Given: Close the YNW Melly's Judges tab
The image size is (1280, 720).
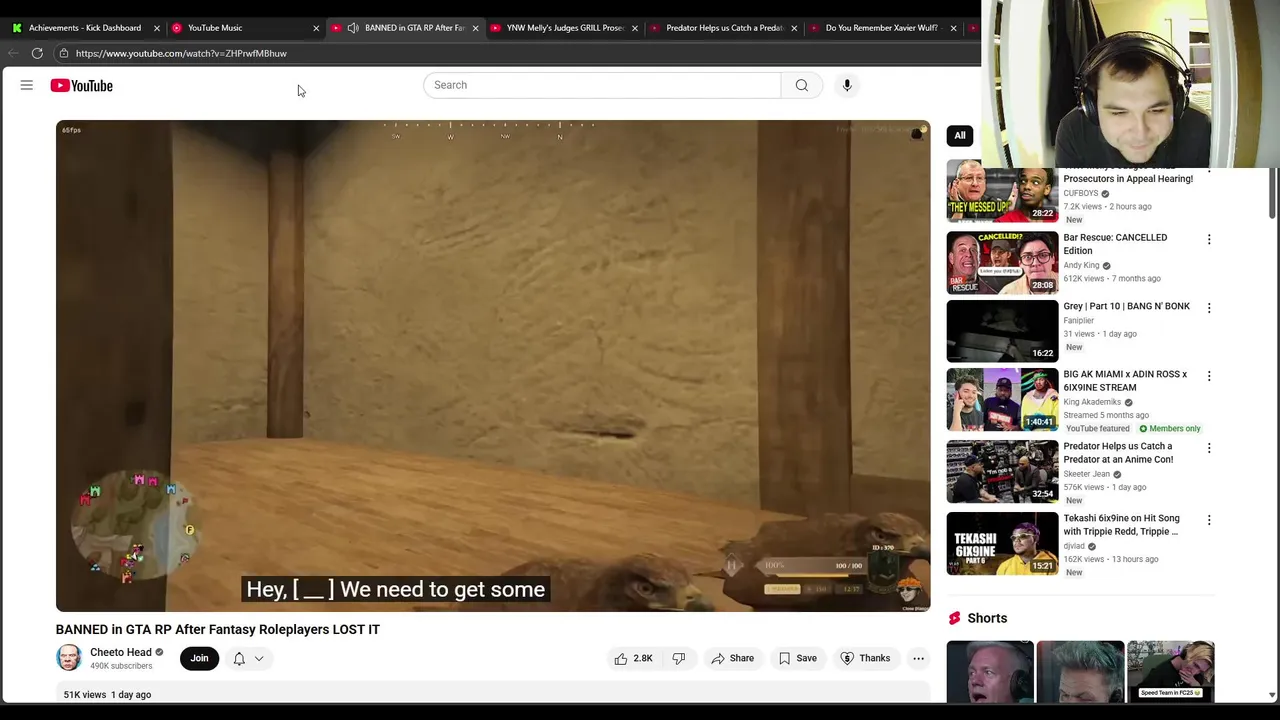Looking at the screenshot, I should [x=634, y=28].
